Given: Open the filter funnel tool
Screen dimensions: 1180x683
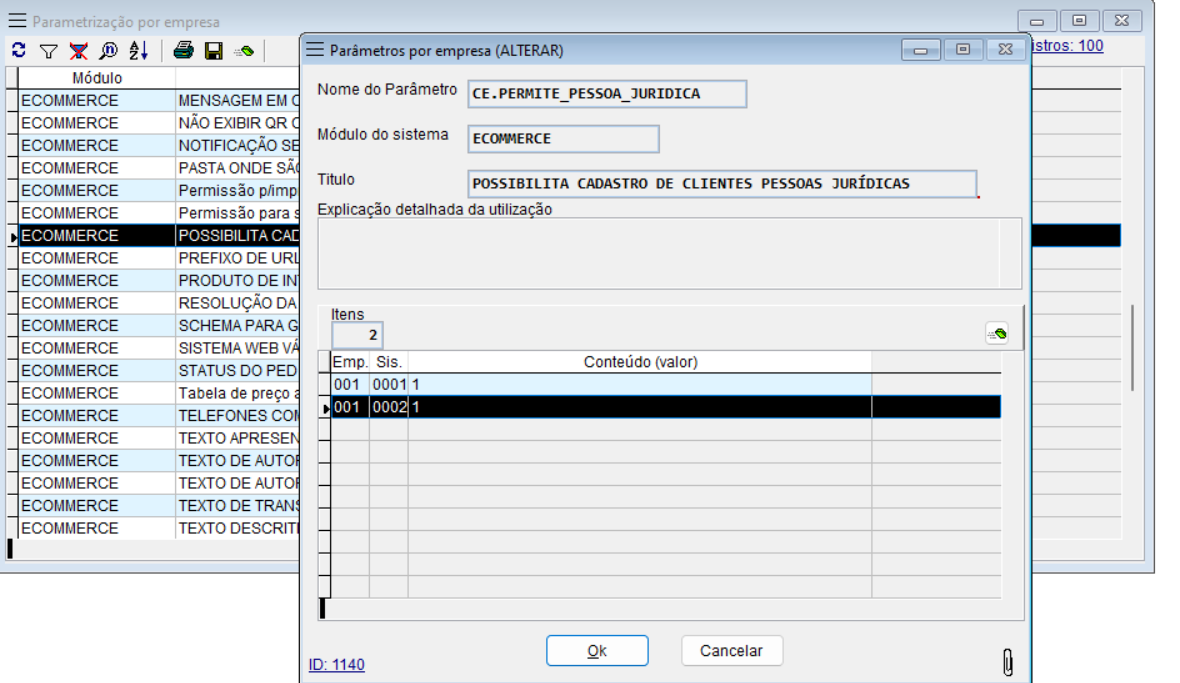Looking at the screenshot, I should [x=48, y=50].
